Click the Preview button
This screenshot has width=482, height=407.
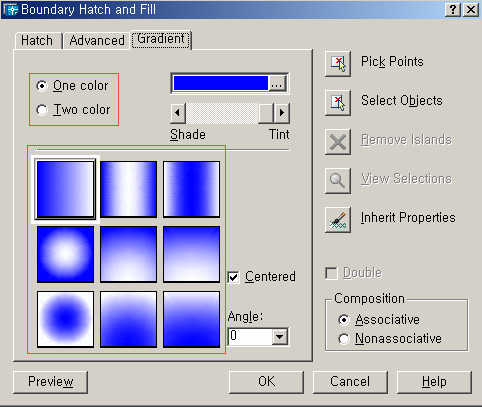point(51,382)
